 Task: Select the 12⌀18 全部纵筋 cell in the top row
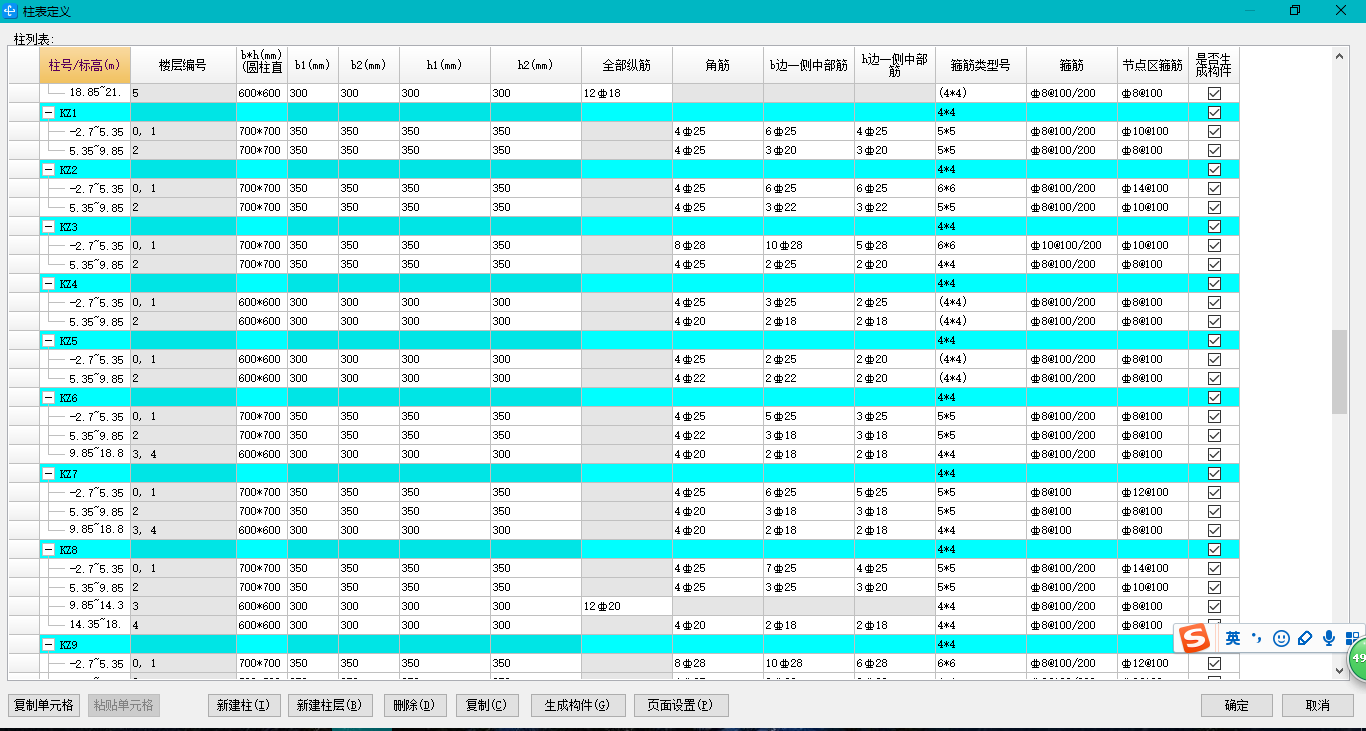[x=627, y=93]
